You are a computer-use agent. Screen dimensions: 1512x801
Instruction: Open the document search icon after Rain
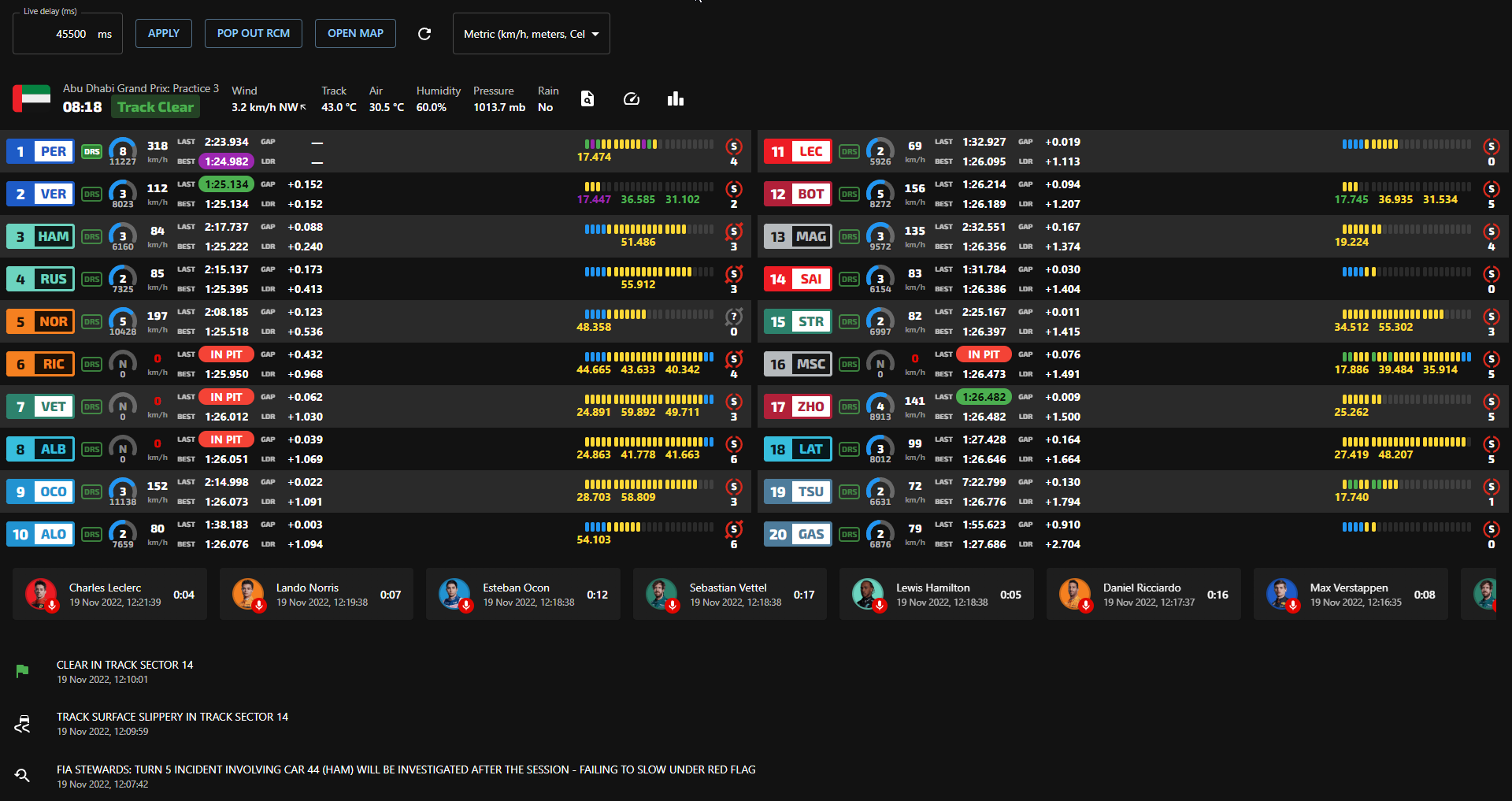587,98
